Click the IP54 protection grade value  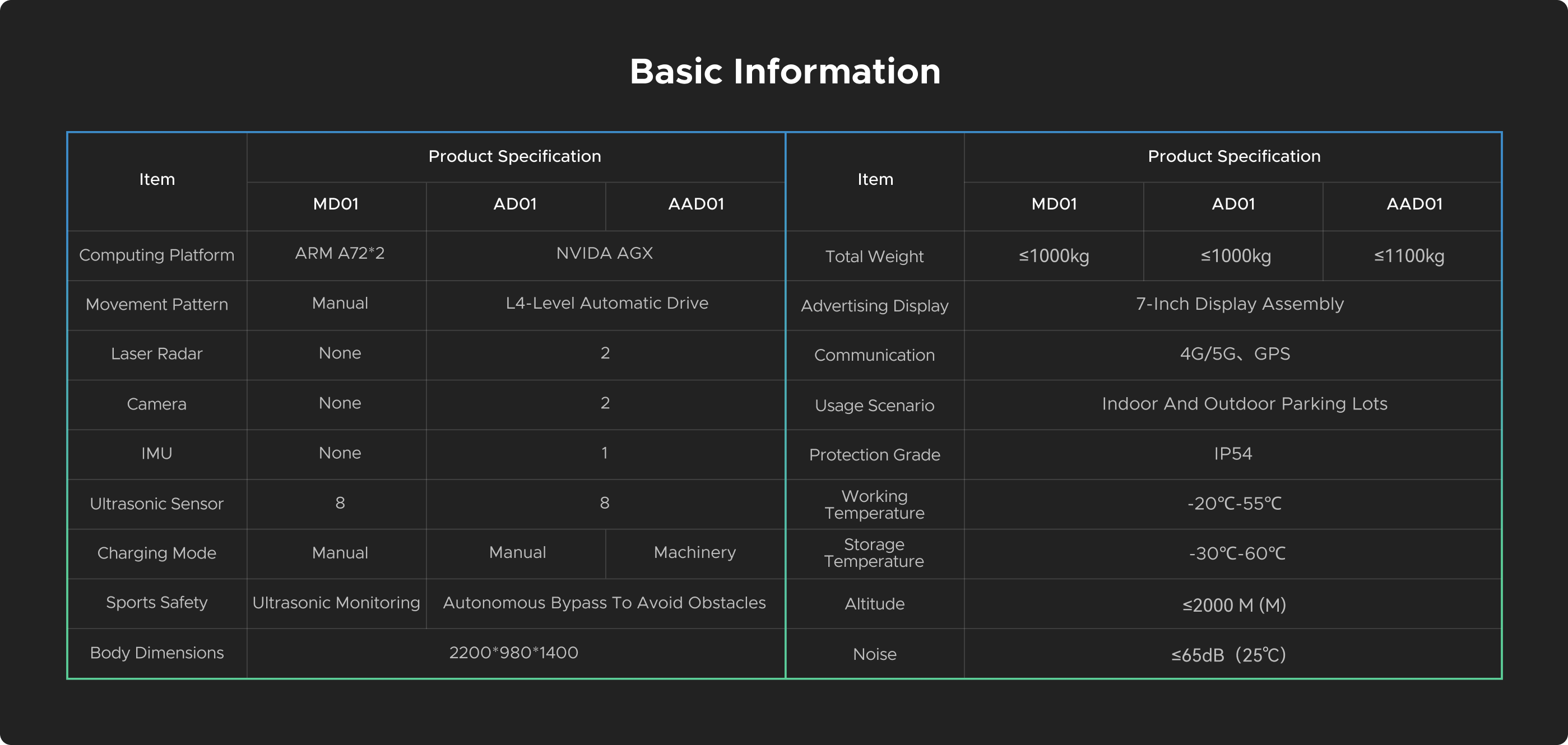1233,454
